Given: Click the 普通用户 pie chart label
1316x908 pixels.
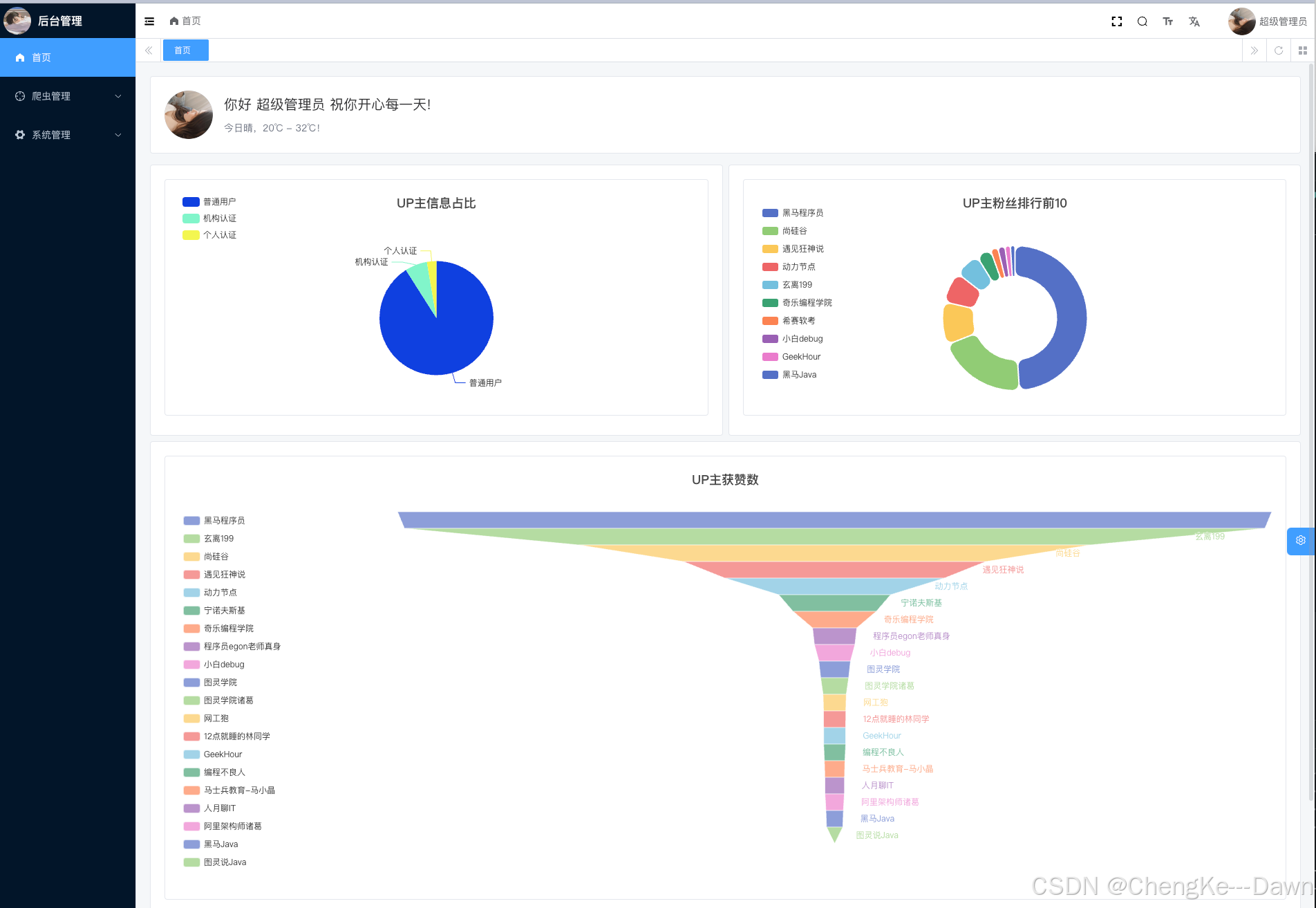Looking at the screenshot, I should pyautogui.click(x=485, y=383).
